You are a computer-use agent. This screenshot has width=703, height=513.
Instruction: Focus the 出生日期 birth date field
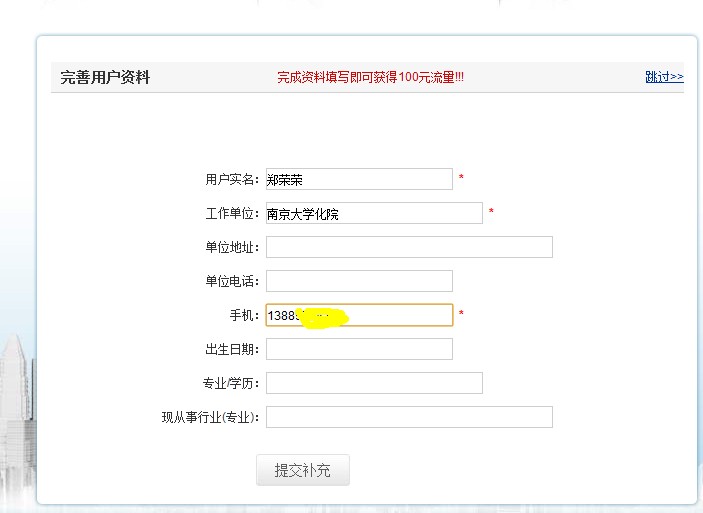(x=359, y=349)
